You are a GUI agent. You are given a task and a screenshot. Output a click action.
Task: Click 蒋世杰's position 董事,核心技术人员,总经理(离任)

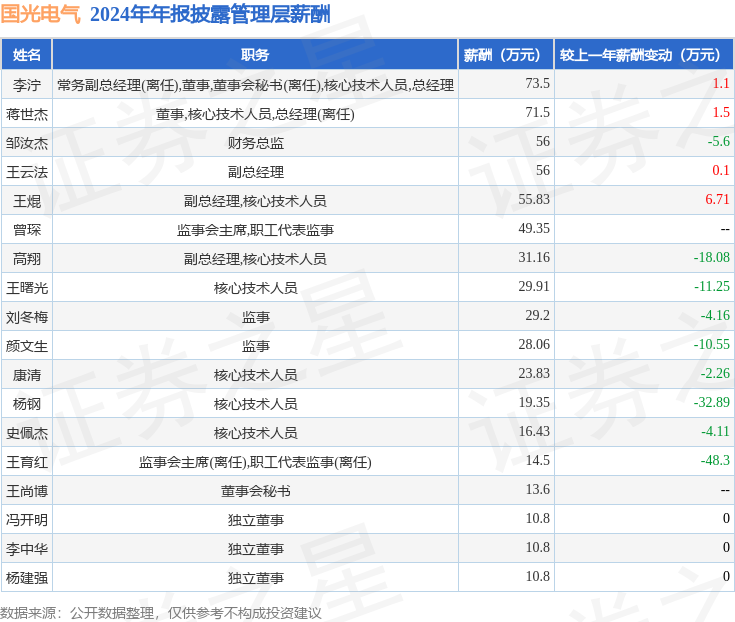[x=255, y=114]
